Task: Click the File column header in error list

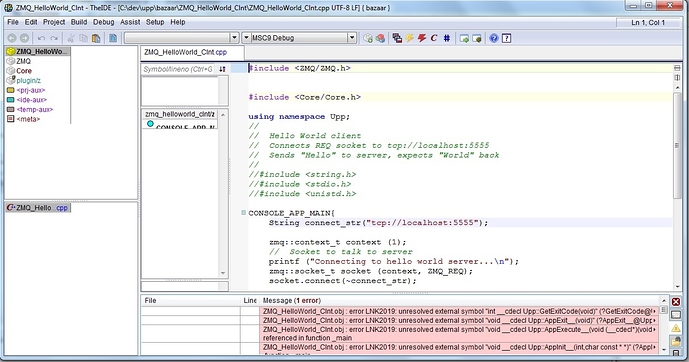Action: pyautogui.click(x=191, y=300)
